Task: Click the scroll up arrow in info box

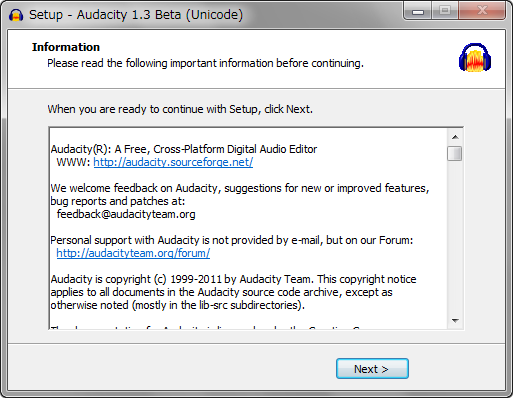Action: [455, 137]
